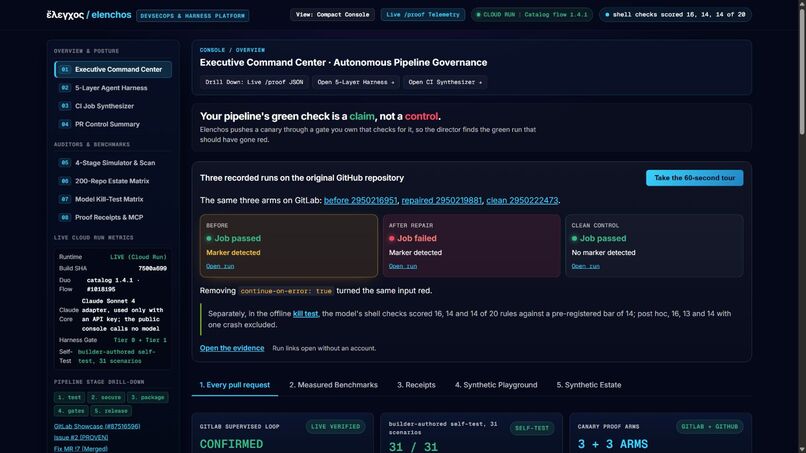The width and height of the screenshot is (806, 453).
Task: Open the View: Compact Console switcher
Action: (x=332, y=15)
